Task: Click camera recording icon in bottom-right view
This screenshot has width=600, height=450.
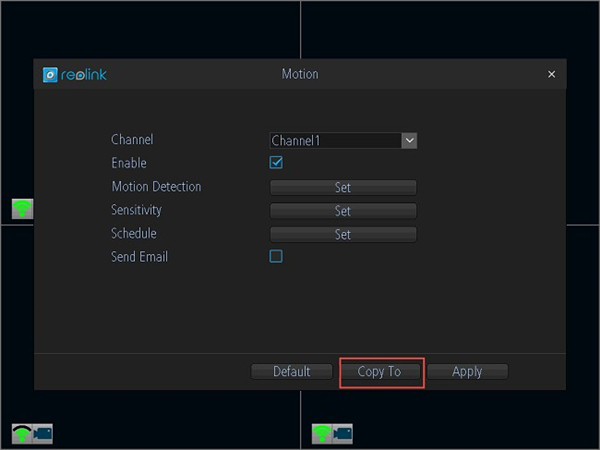Action: (x=342, y=434)
